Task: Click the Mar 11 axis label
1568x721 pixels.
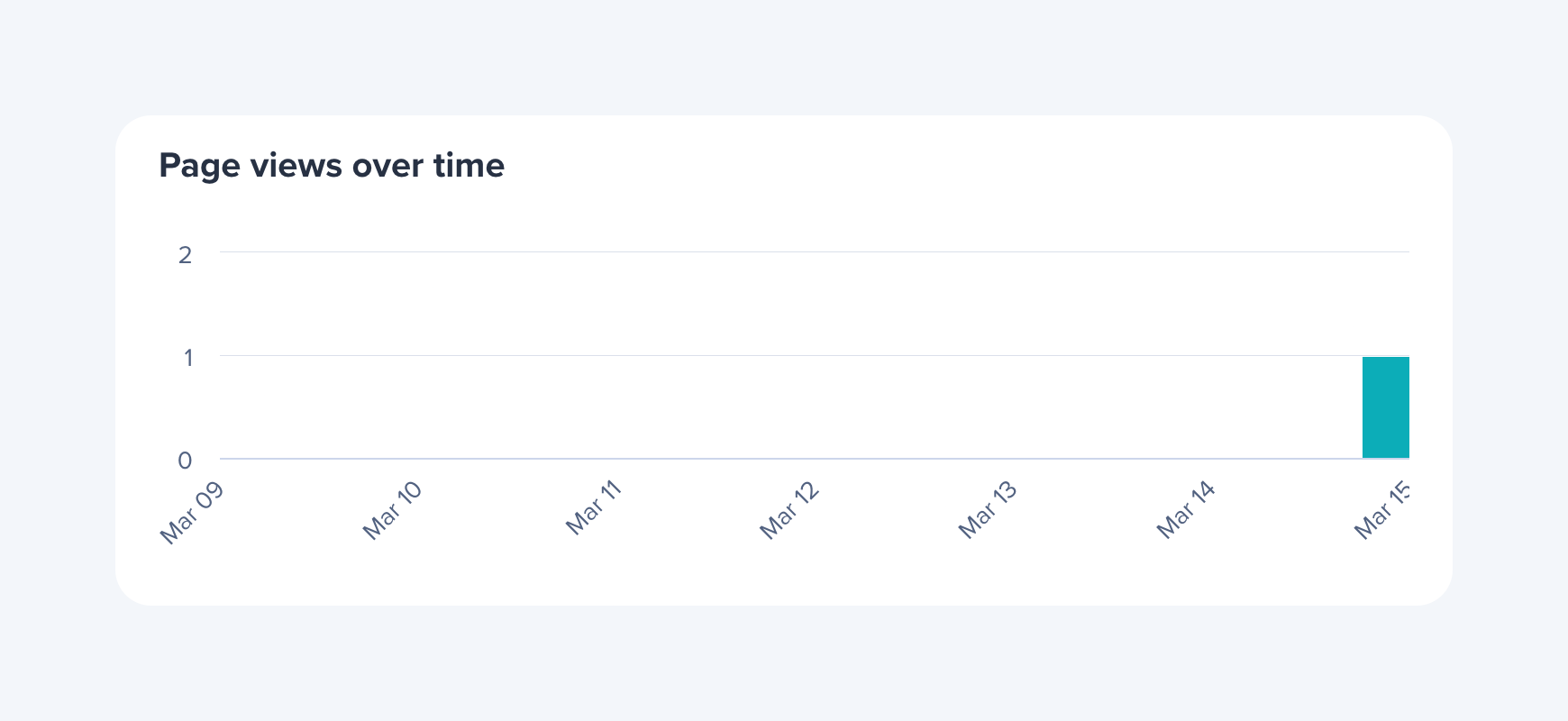Action: pos(594,508)
